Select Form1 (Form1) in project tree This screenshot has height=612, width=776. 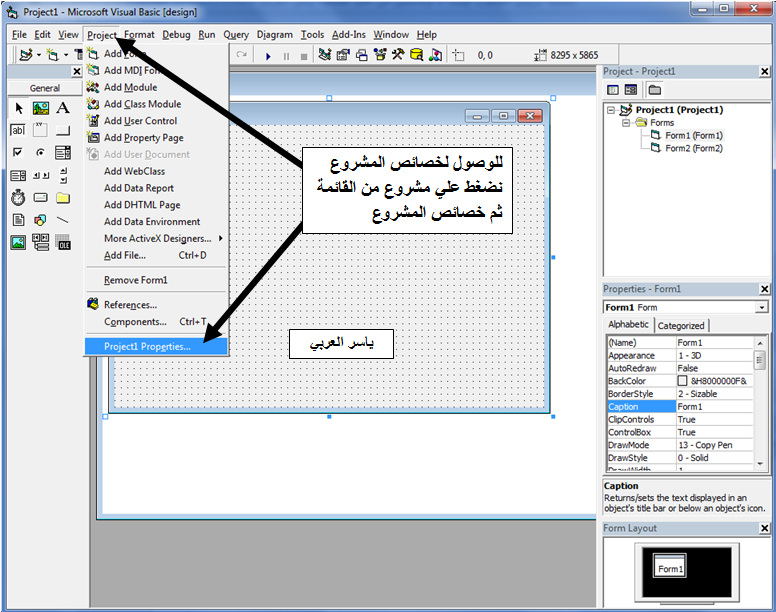693,136
